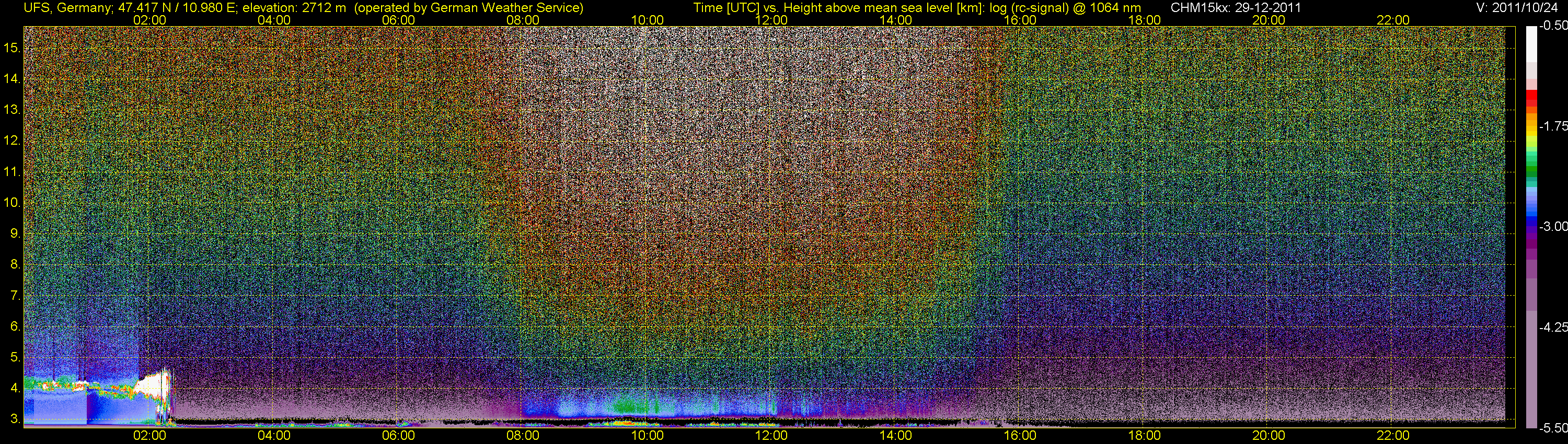Click the 16:00 label on the top time axis

click(x=1020, y=20)
